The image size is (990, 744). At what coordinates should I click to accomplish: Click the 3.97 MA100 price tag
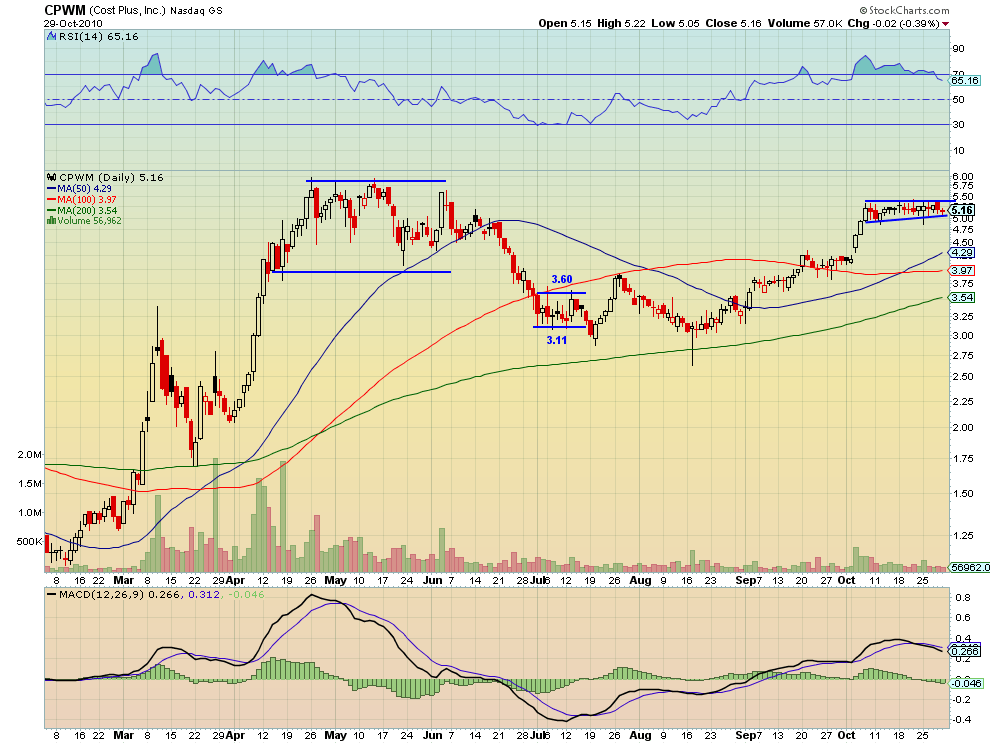pos(962,270)
